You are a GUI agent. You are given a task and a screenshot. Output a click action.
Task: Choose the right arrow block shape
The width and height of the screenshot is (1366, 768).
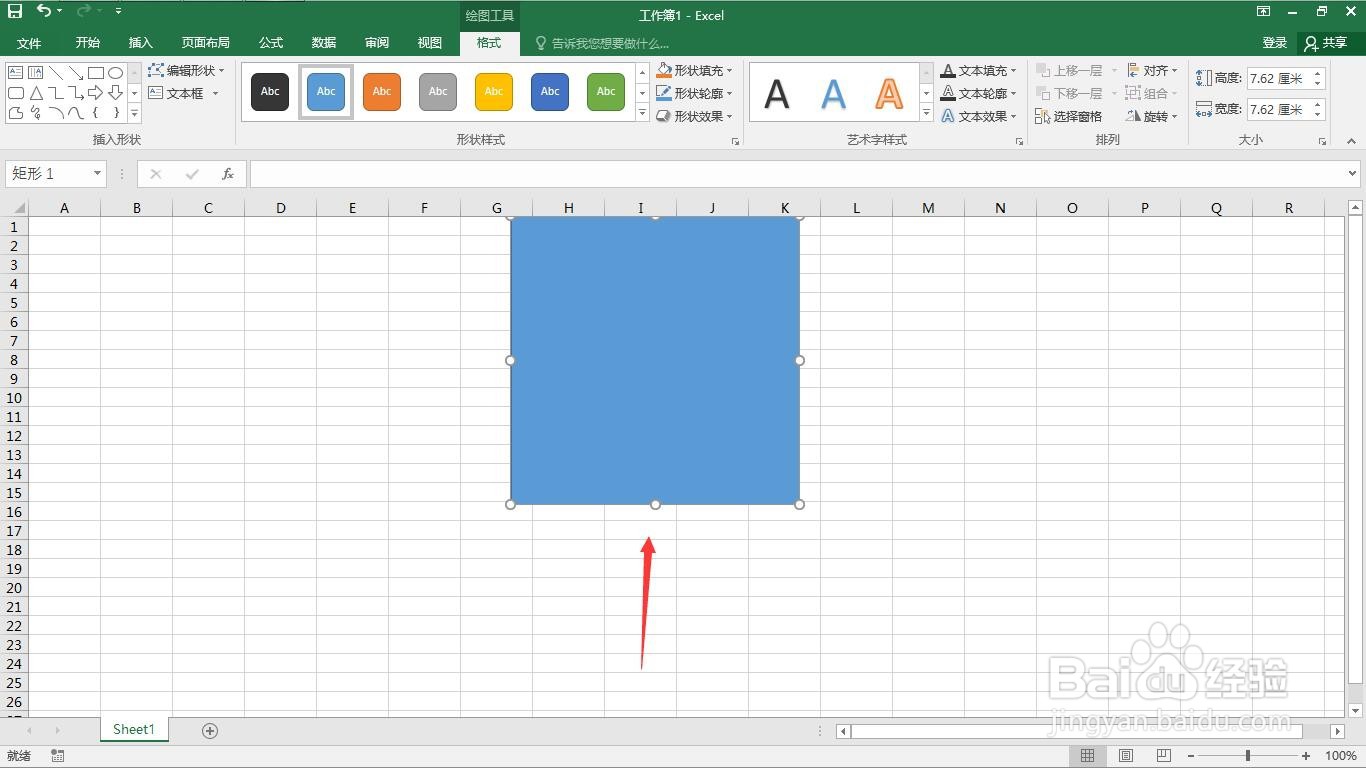click(96, 93)
